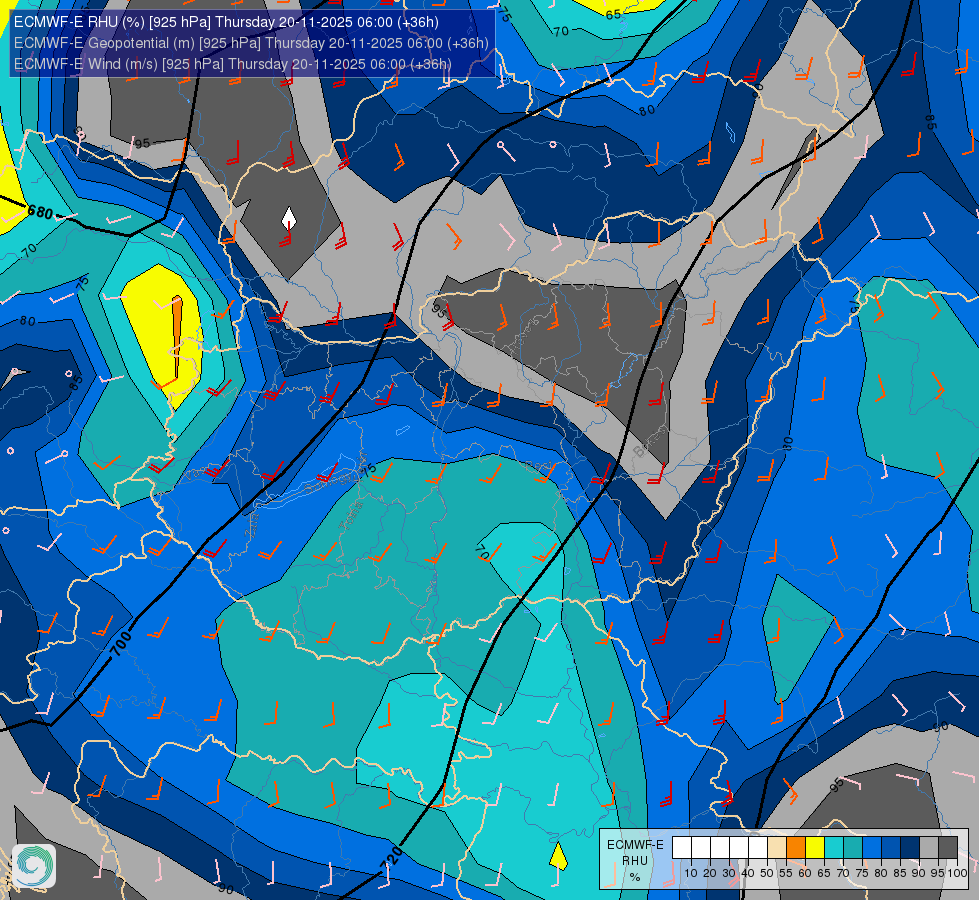Click the yellow 60-65 legend swatch
979x900 pixels.
coord(815,848)
